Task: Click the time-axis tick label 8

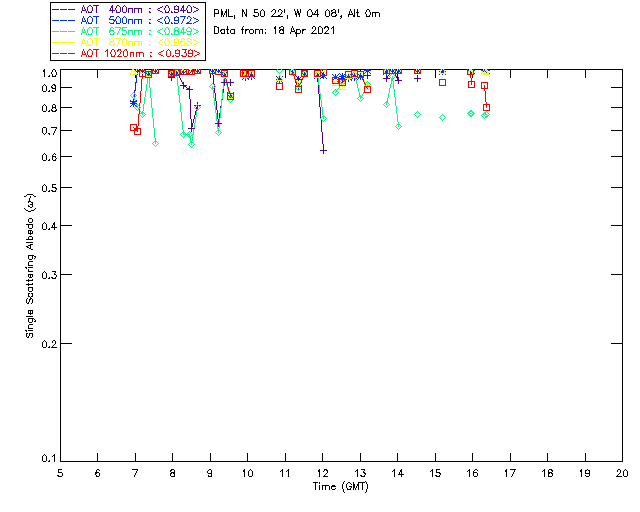Action: 173,473
